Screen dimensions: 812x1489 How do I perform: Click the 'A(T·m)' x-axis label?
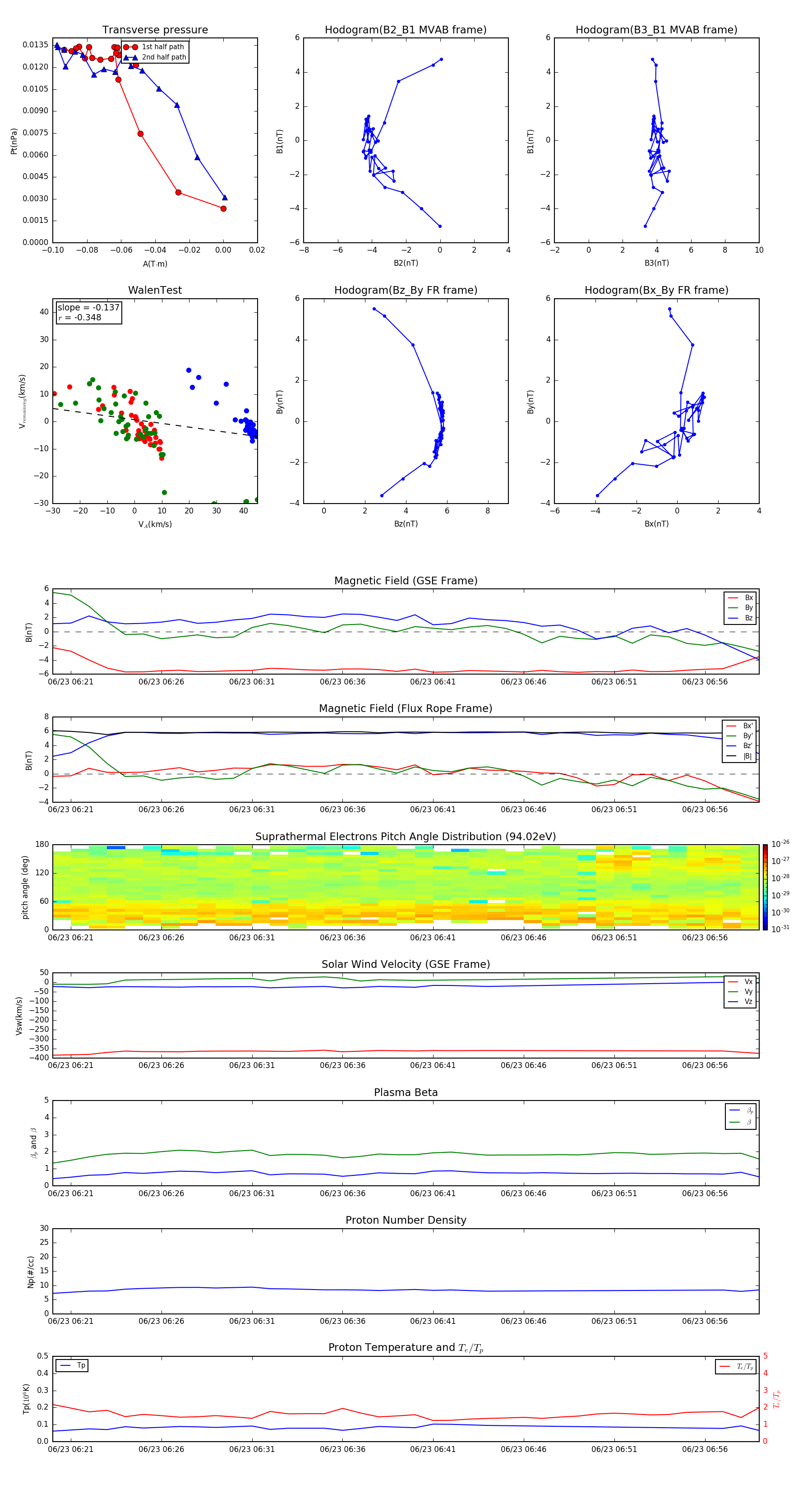pyautogui.click(x=155, y=264)
